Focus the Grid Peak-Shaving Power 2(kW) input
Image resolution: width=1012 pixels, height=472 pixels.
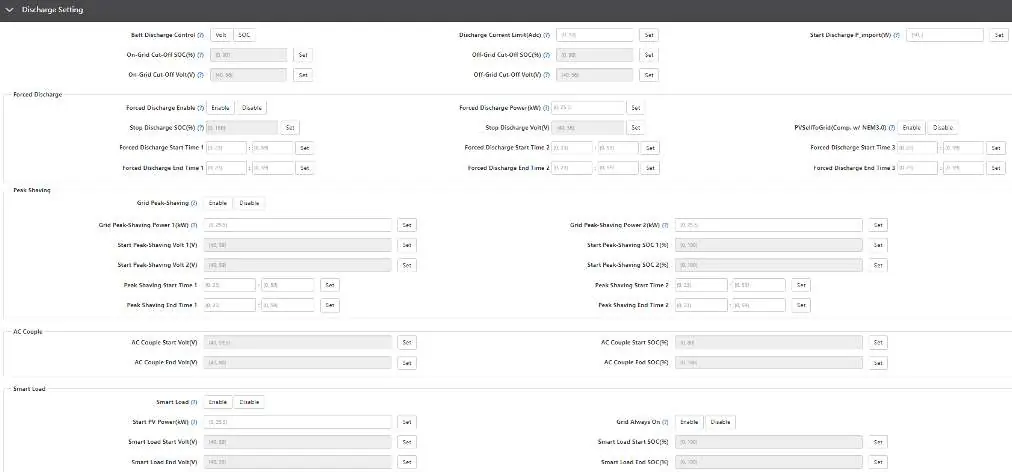coord(769,225)
